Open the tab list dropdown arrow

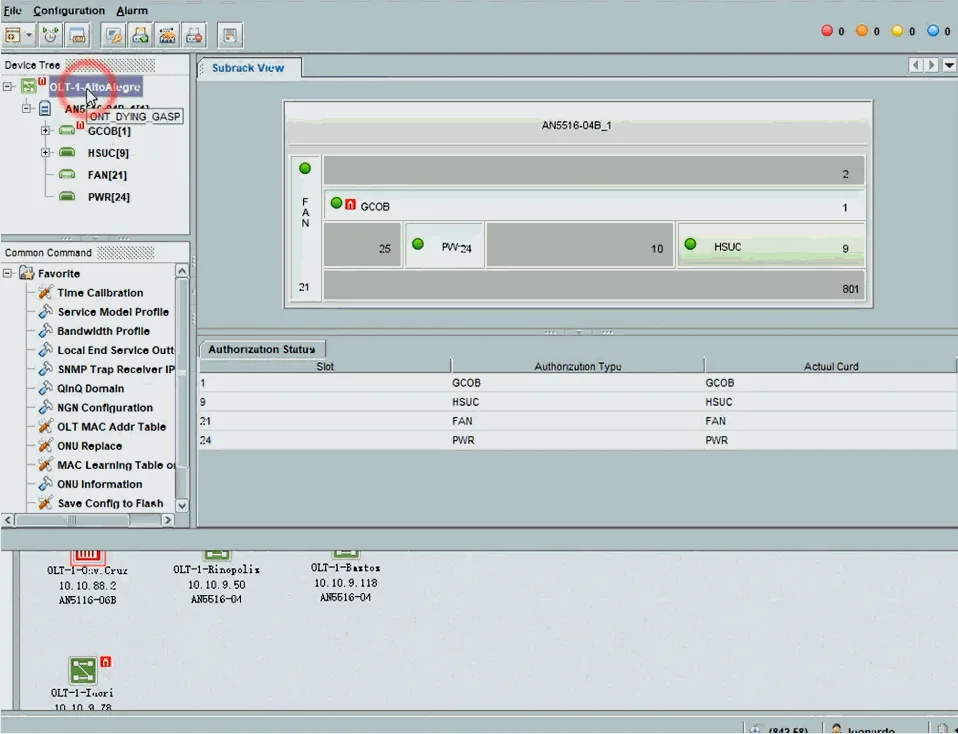point(949,65)
